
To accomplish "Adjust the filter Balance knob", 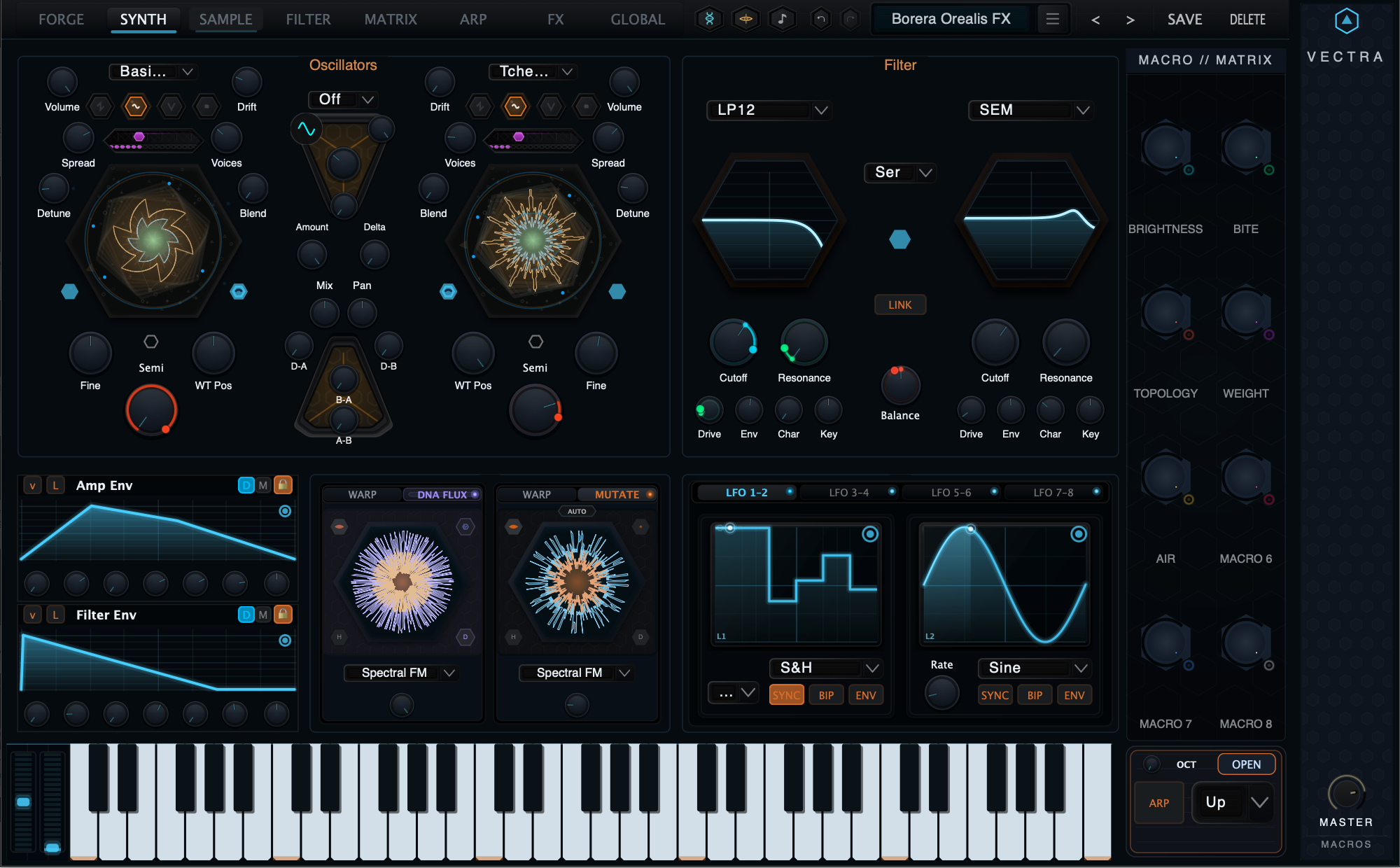I will 900,386.
